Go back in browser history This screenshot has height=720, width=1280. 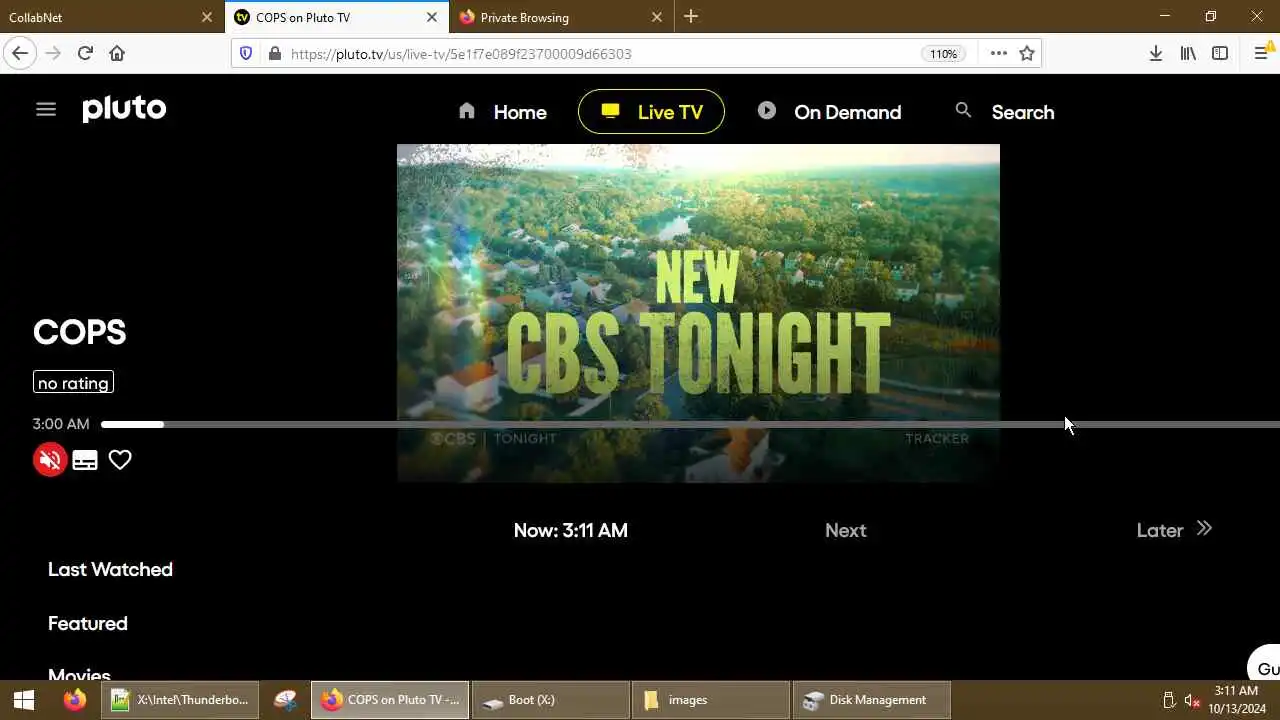click(x=20, y=53)
